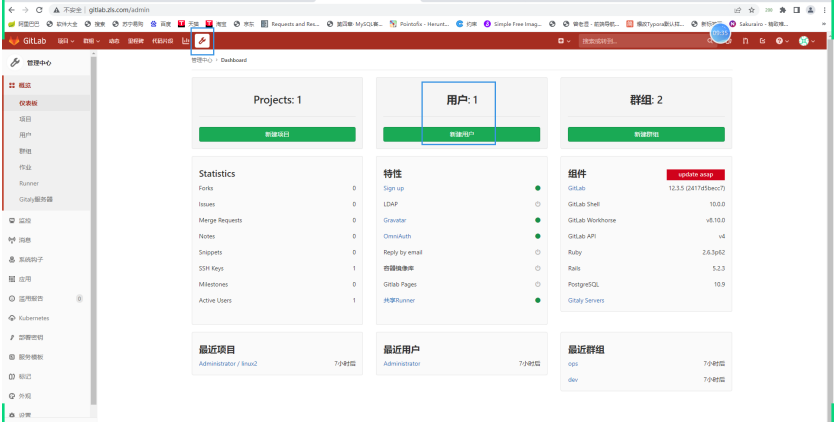
Task: Open Chrome three-dot menu
Action: 825,10
